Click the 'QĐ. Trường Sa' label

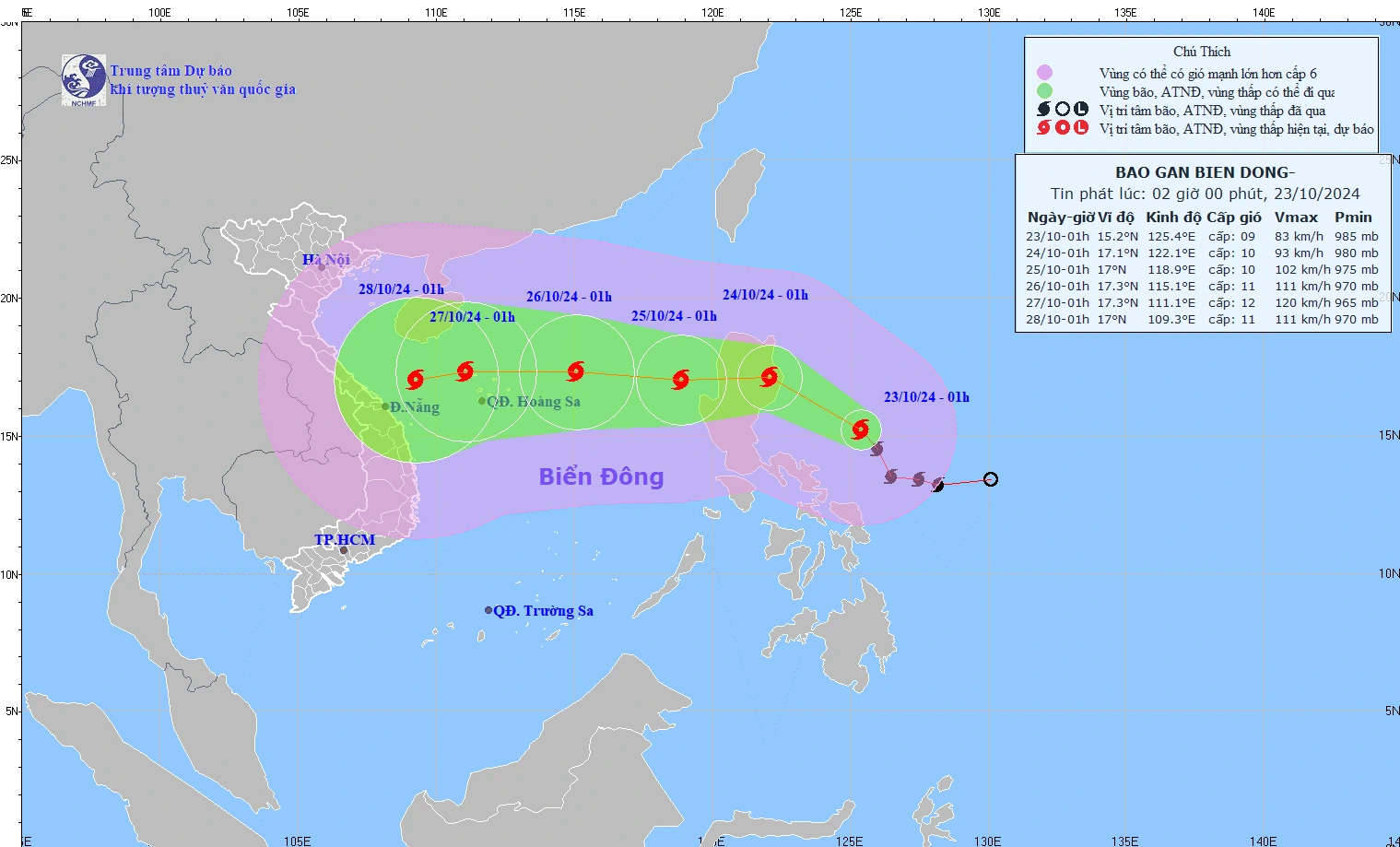pos(543,611)
